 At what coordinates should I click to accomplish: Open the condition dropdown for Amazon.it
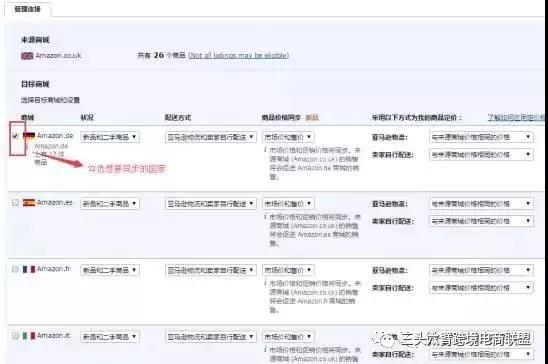tap(110, 337)
